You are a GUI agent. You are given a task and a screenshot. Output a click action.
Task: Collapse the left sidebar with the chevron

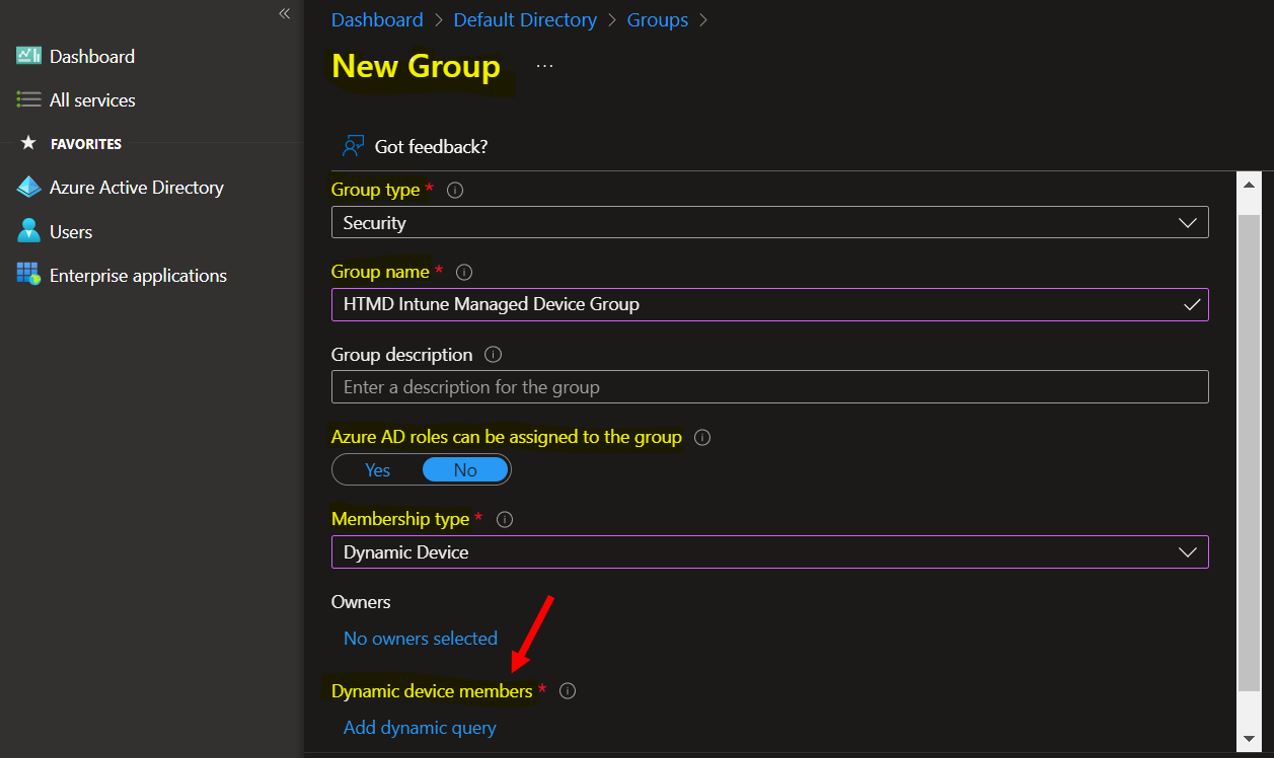pos(284,13)
